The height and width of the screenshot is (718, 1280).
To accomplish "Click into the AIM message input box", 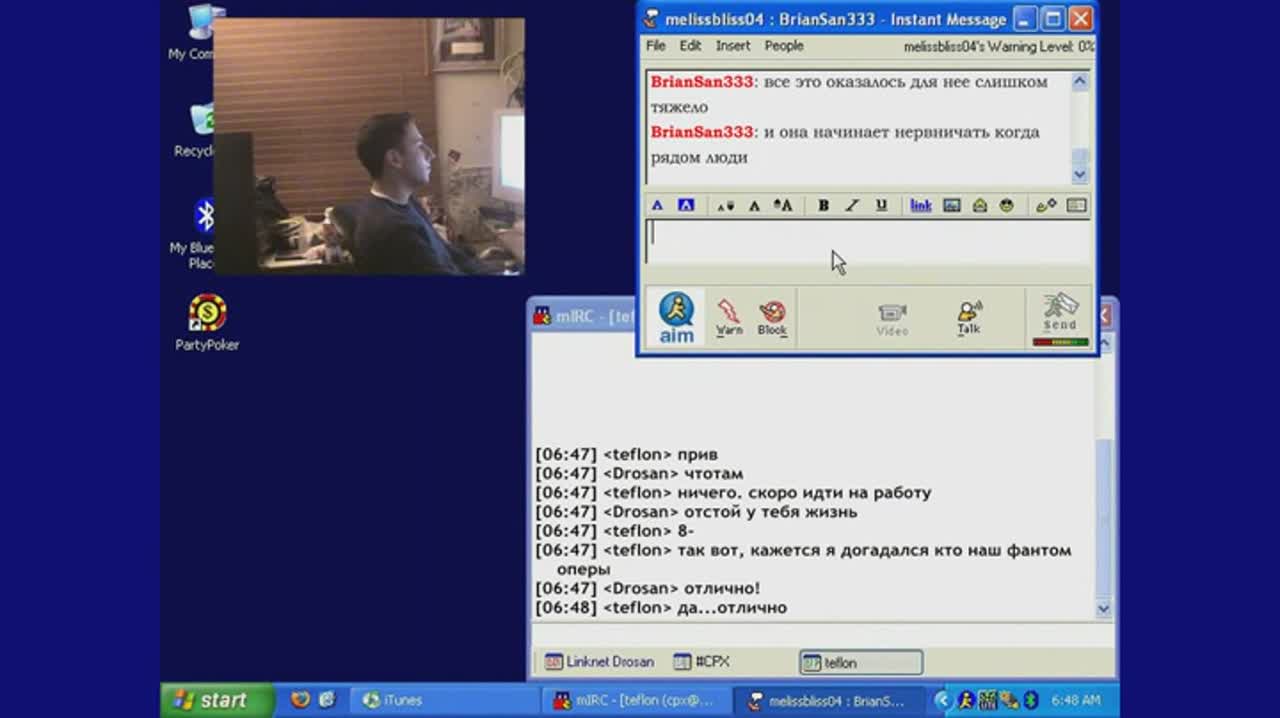I will 866,241.
